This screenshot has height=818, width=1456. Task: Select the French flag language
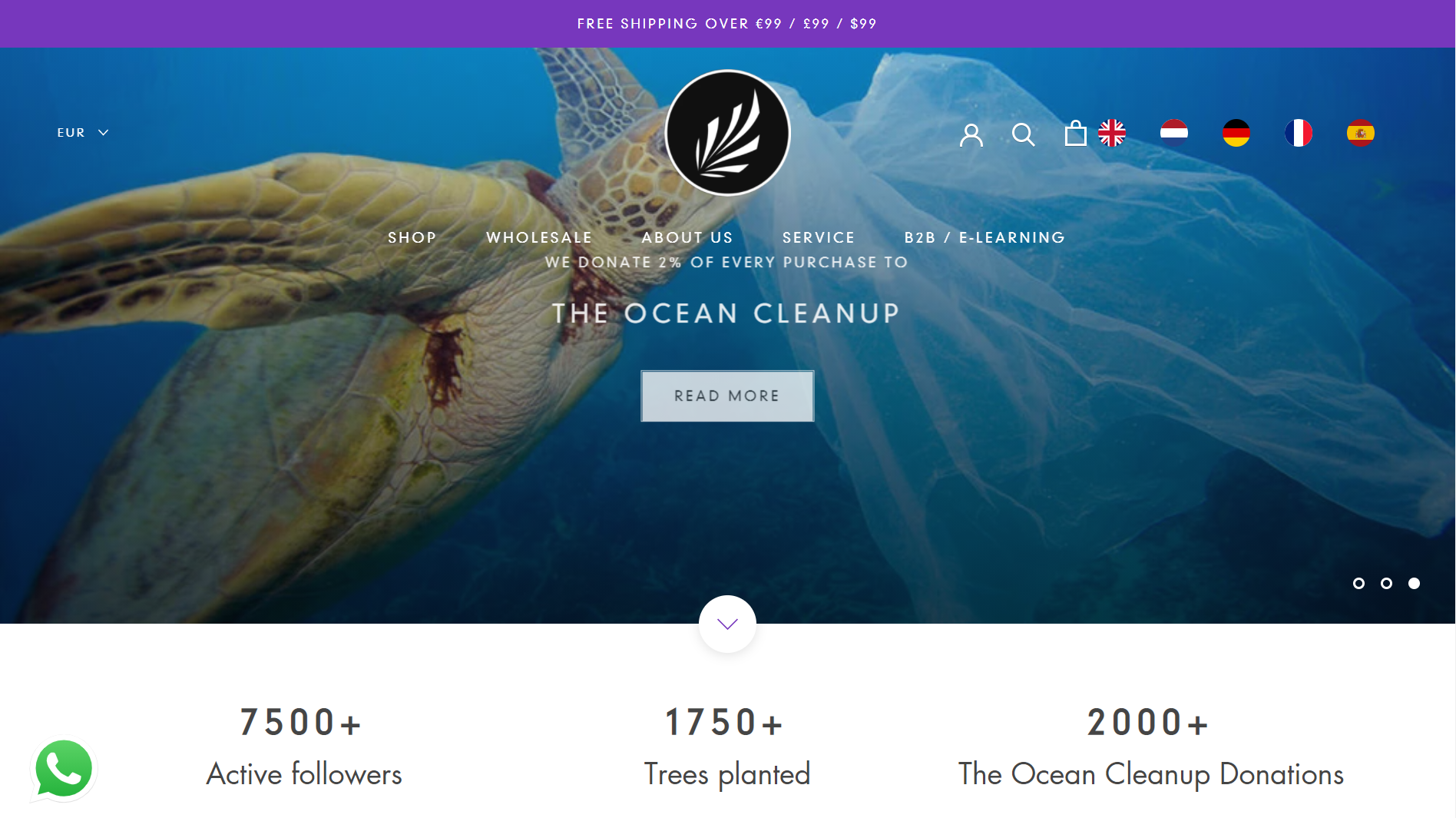click(1298, 133)
